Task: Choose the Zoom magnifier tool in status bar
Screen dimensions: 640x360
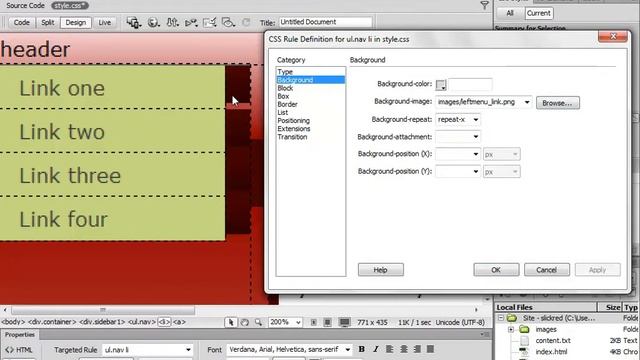Action: pyautogui.click(x=258, y=322)
